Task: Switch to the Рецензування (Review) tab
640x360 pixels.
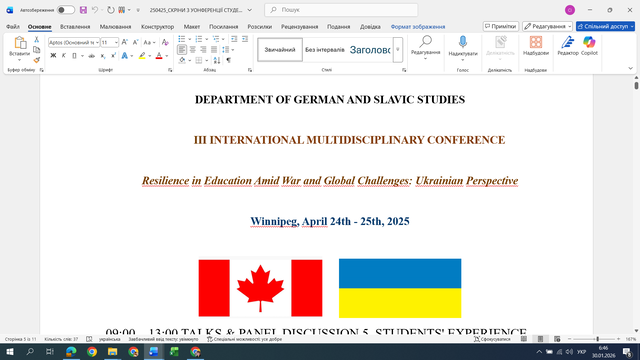Action: click(299, 27)
